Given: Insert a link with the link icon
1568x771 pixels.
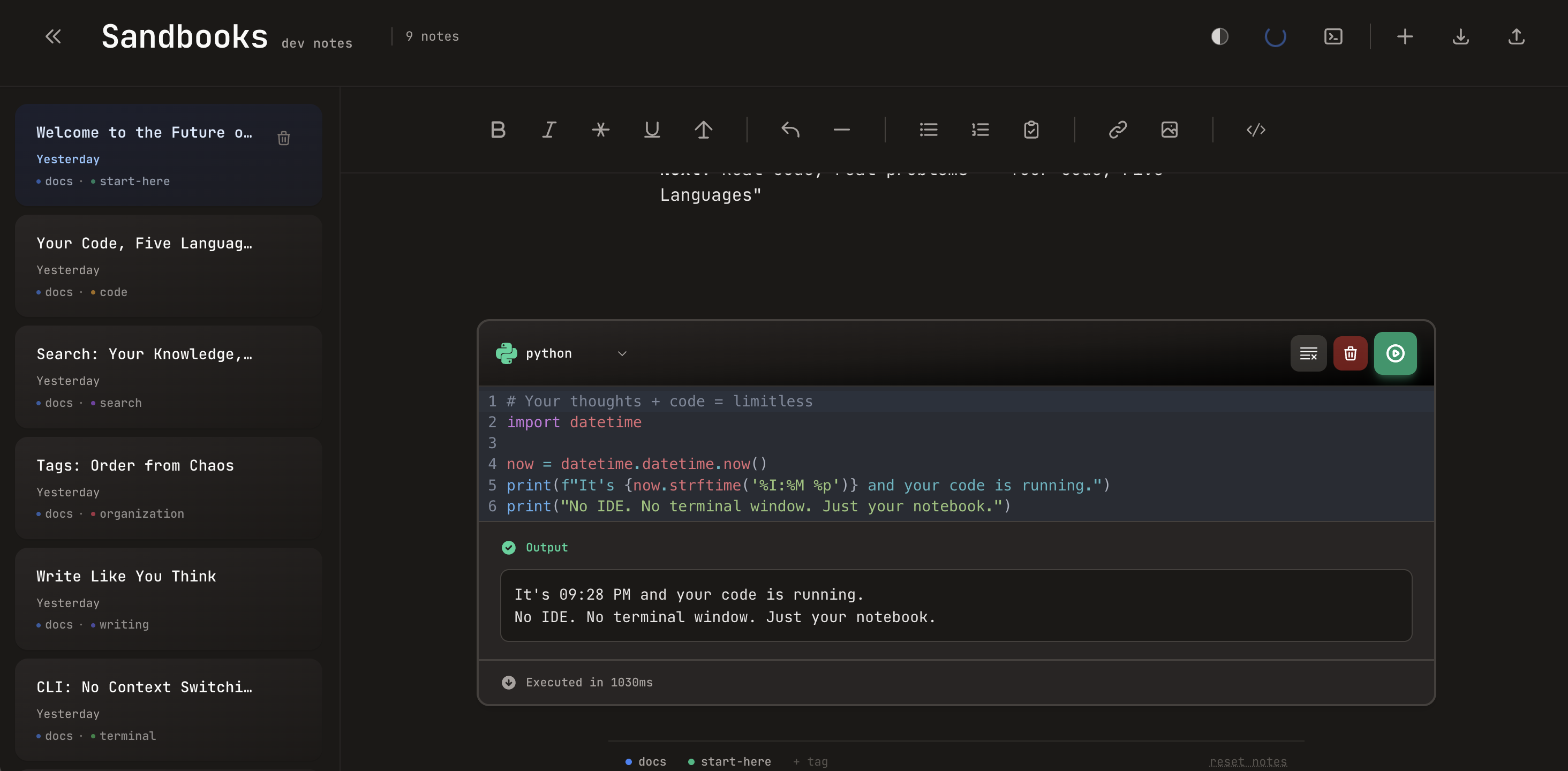Looking at the screenshot, I should tap(1118, 130).
